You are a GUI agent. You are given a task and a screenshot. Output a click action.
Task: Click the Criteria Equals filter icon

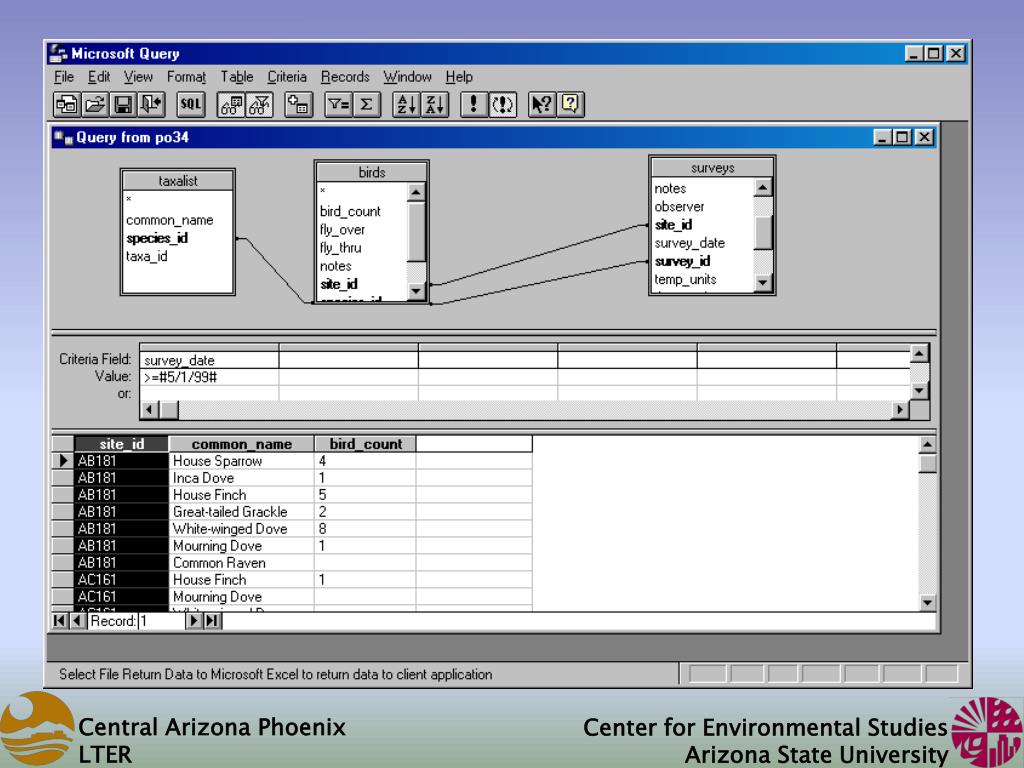click(338, 104)
